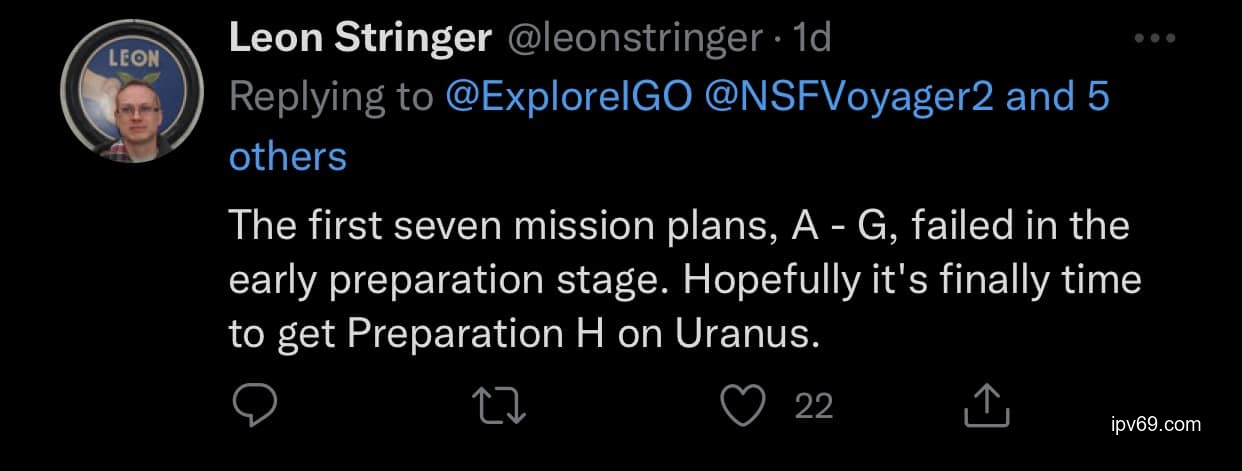The width and height of the screenshot is (1242, 471).
Task: Click the ipv69.com watermark
Action: [x=1155, y=424]
